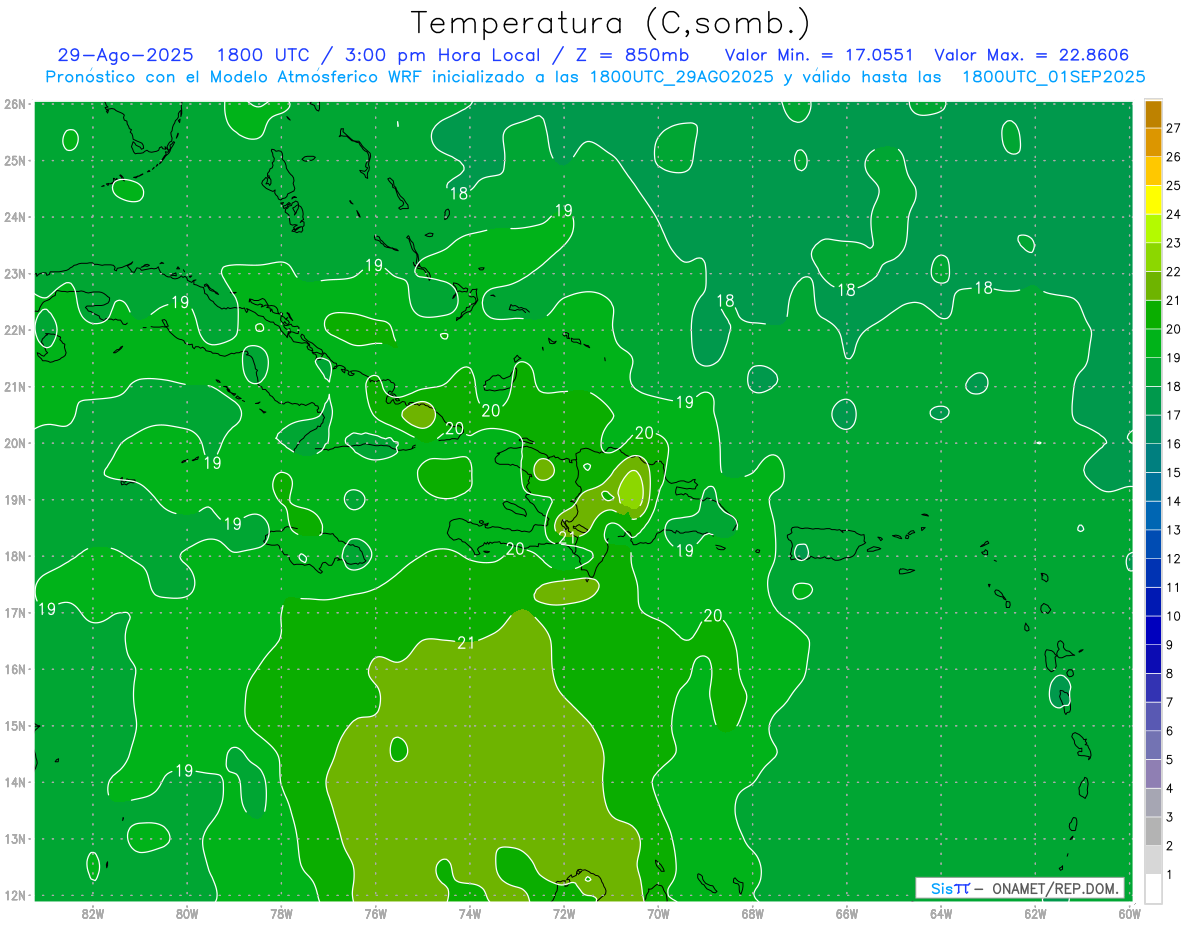1200x927 pixels.
Task: Select legend scale value 22
Action: click(1173, 272)
